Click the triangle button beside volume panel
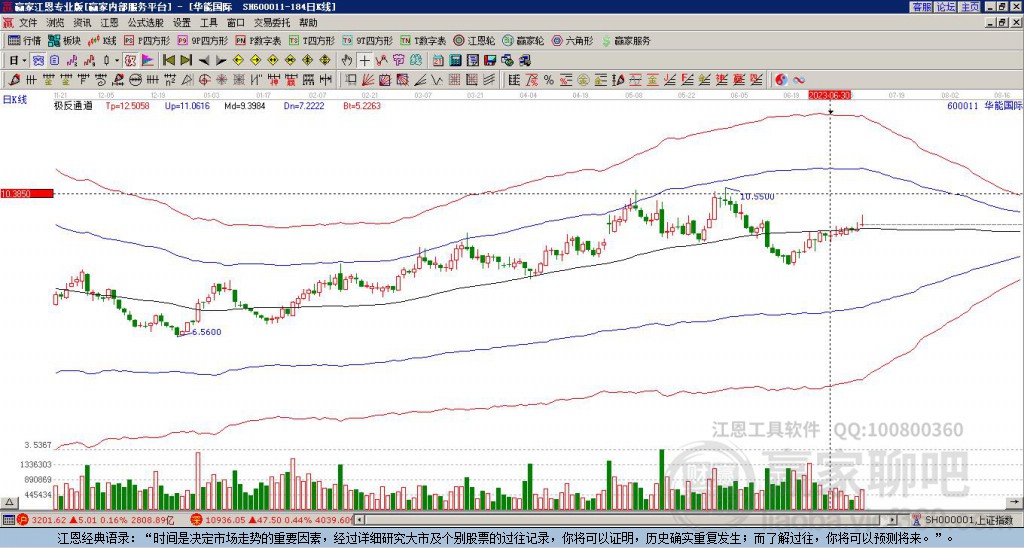This screenshot has width=1024, height=548. [x=10, y=502]
